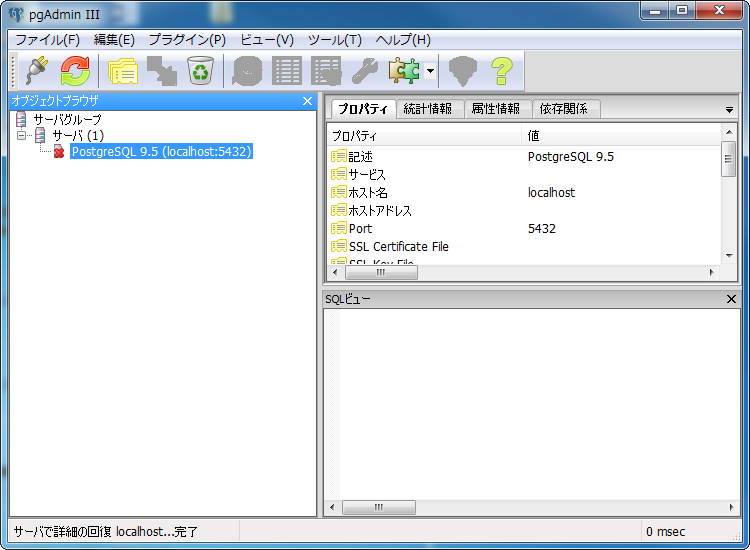Click the SSL Certificate File row icon
This screenshot has height=550, width=750.
pyautogui.click(x=339, y=246)
